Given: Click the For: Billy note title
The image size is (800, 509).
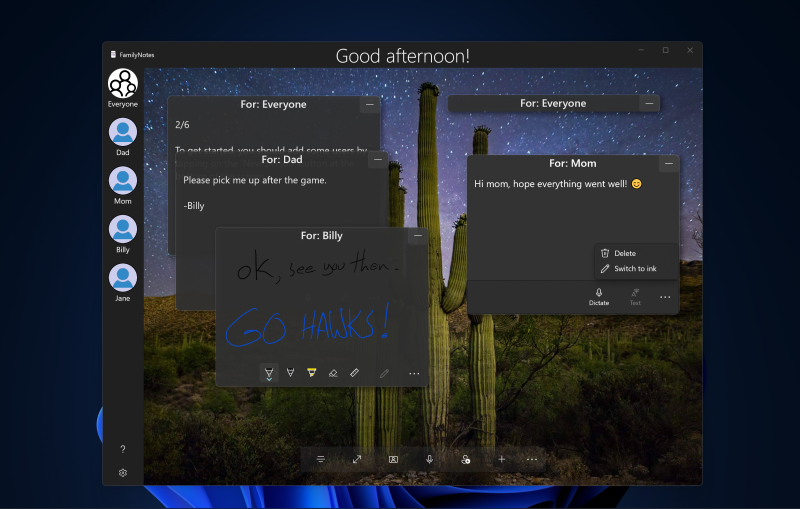Looking at the screenshot, I should click(321, 236).
